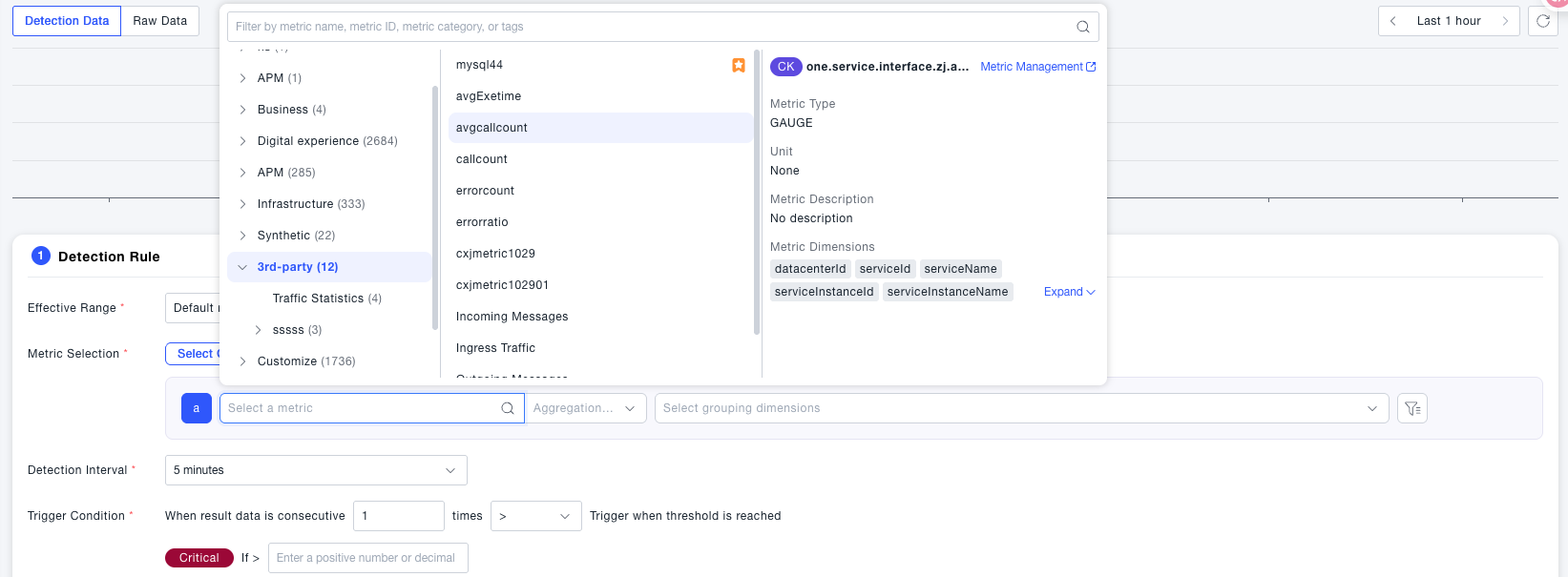
Task: Click the metric list scrollbar
Action: click(757, 192)
